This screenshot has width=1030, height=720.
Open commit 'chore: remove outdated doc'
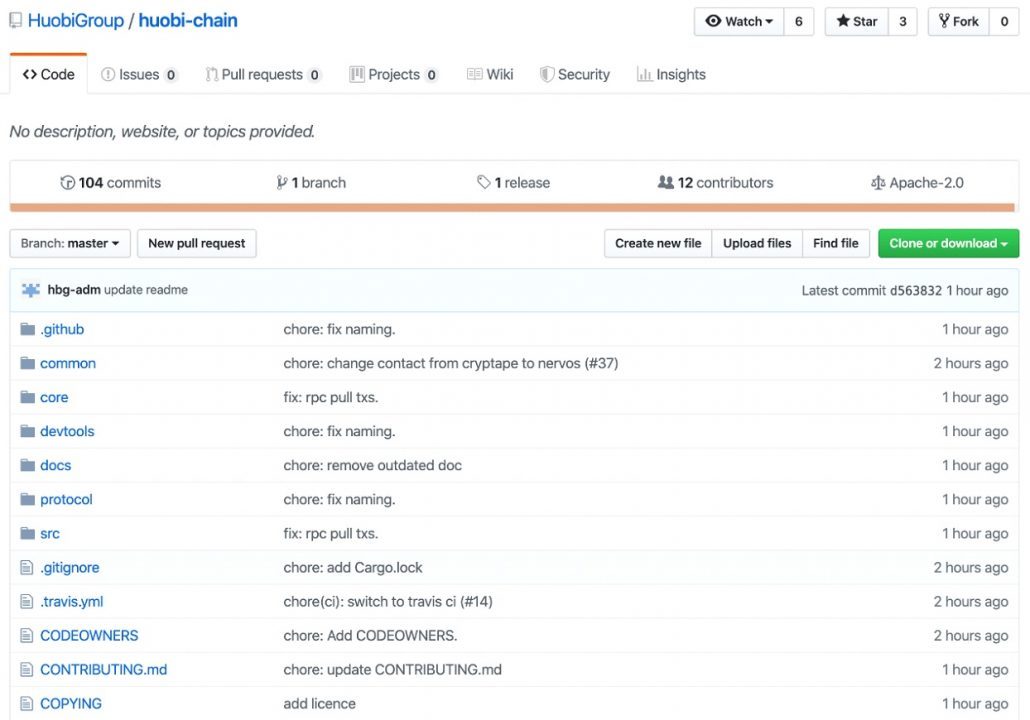[x=372, y=465]
